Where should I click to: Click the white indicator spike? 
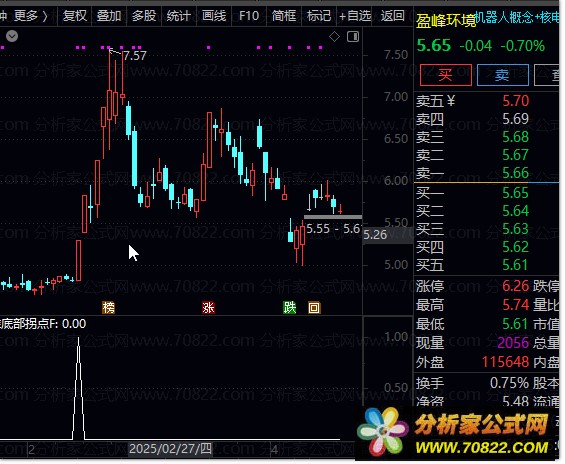coord(79,389)
